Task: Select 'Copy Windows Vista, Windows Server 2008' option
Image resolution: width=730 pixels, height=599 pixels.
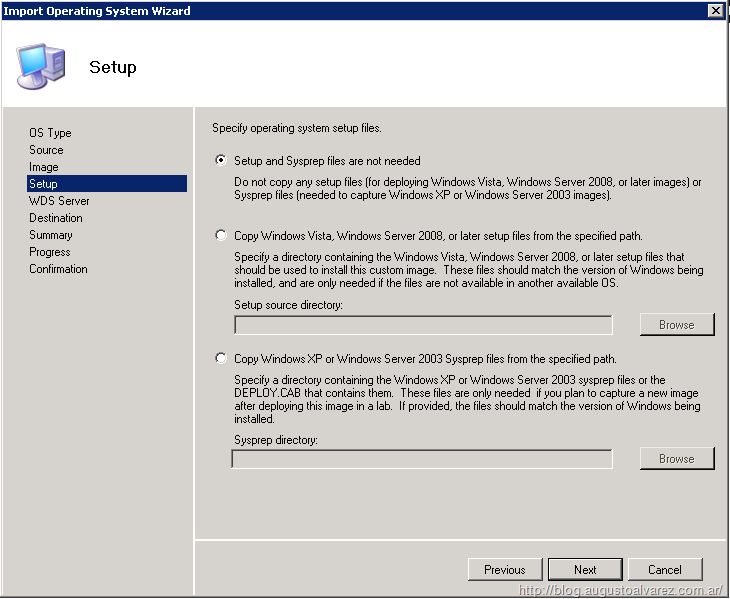Action: 221,235
